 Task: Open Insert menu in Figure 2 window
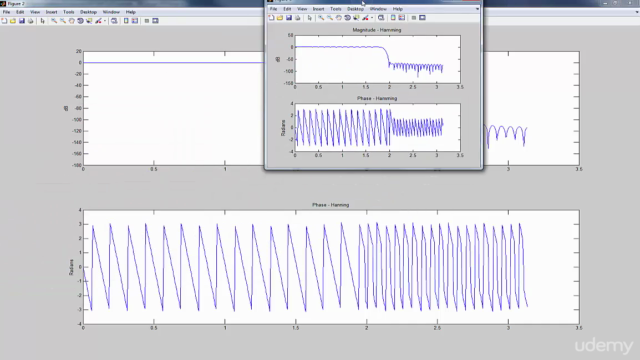coord(51,12)
